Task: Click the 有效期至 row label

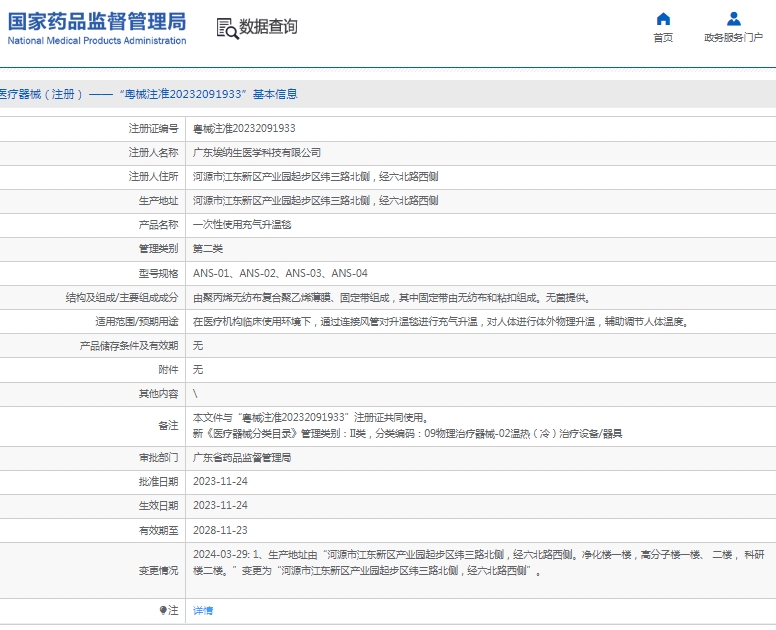Action: (158, 530)
